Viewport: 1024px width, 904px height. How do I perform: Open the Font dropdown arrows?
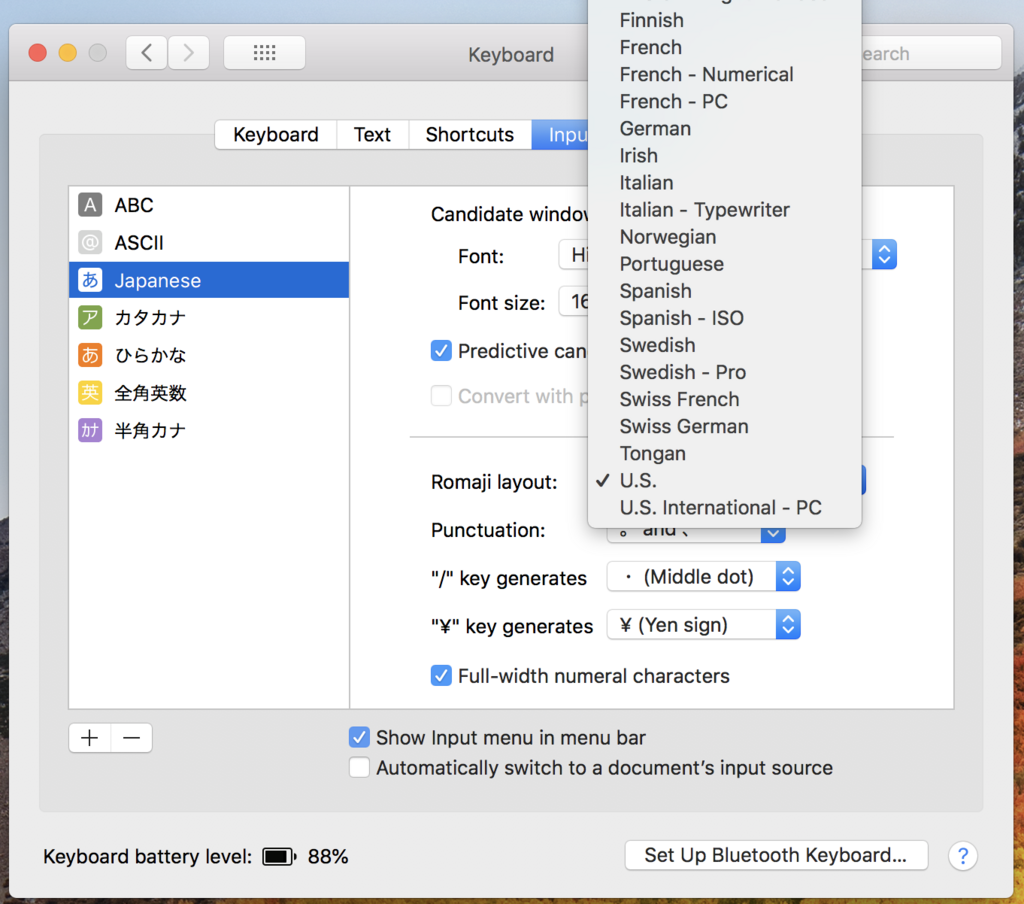[x=884, y=255]
